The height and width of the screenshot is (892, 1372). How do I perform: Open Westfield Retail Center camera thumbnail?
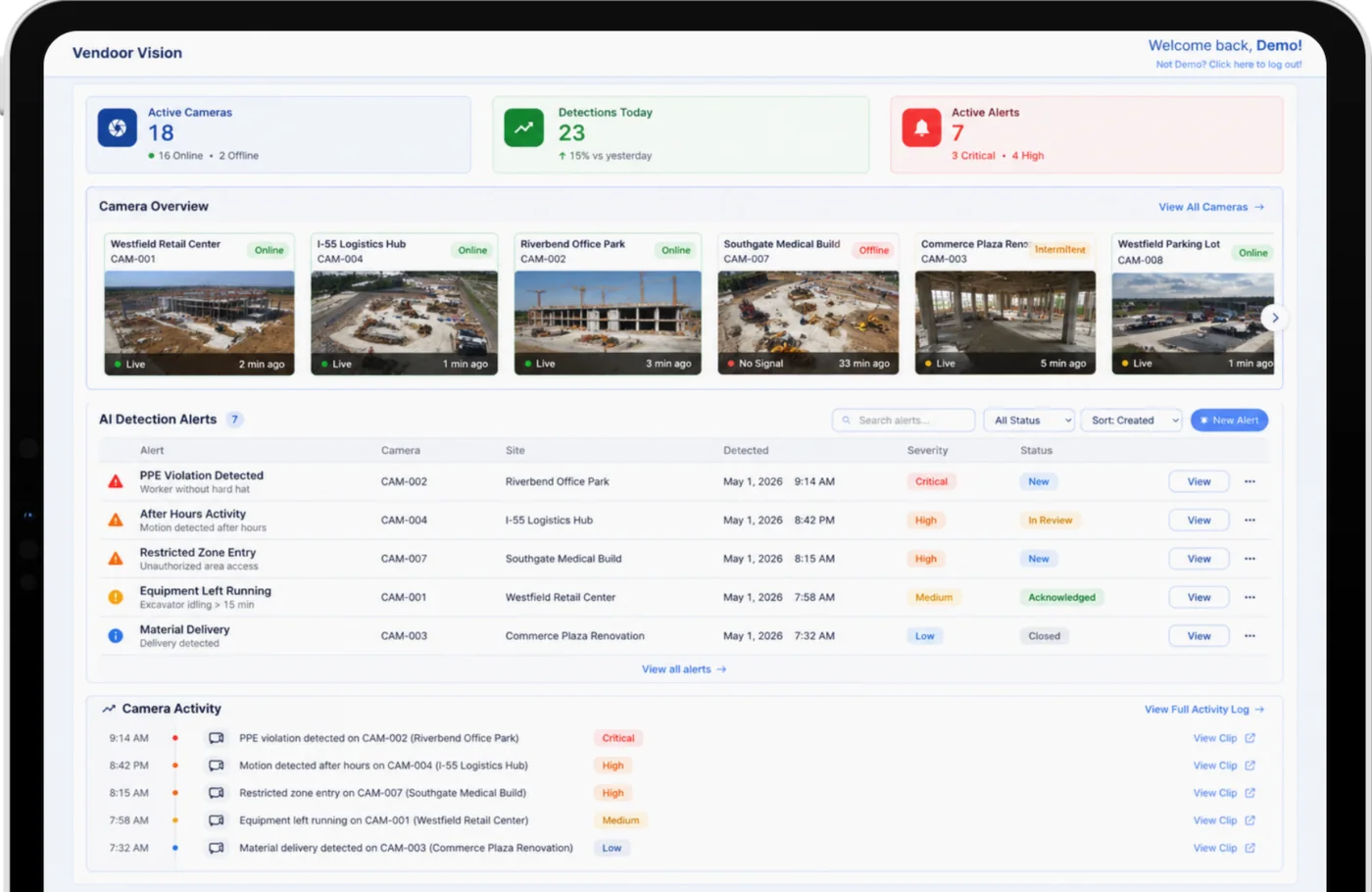[199, 322]
